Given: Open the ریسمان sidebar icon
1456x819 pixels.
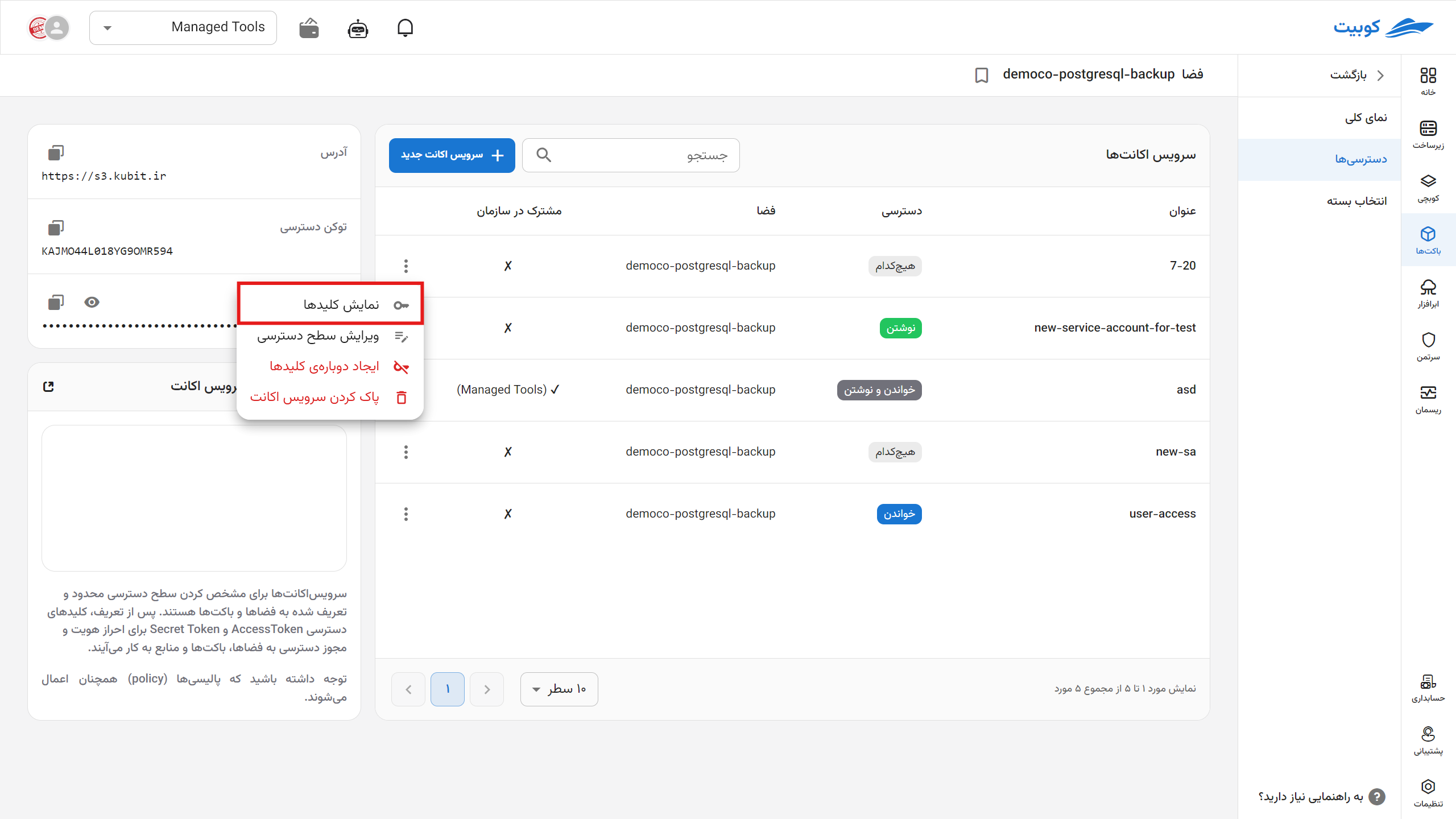Looking at the screenshot, I should [1428, 399].
